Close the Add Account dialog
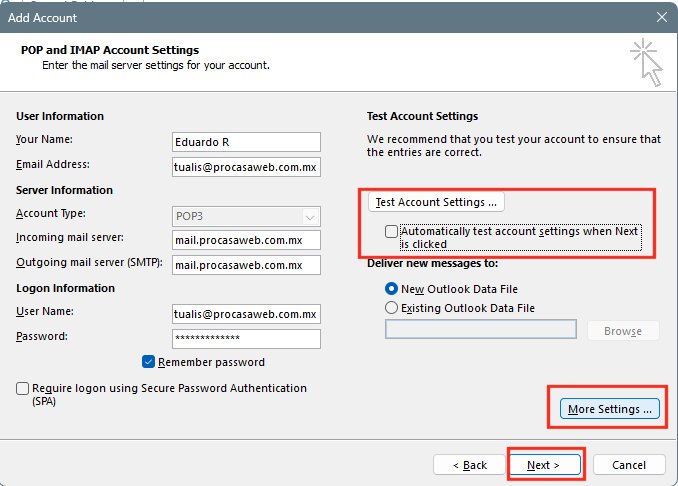 (x=660, y=17)
